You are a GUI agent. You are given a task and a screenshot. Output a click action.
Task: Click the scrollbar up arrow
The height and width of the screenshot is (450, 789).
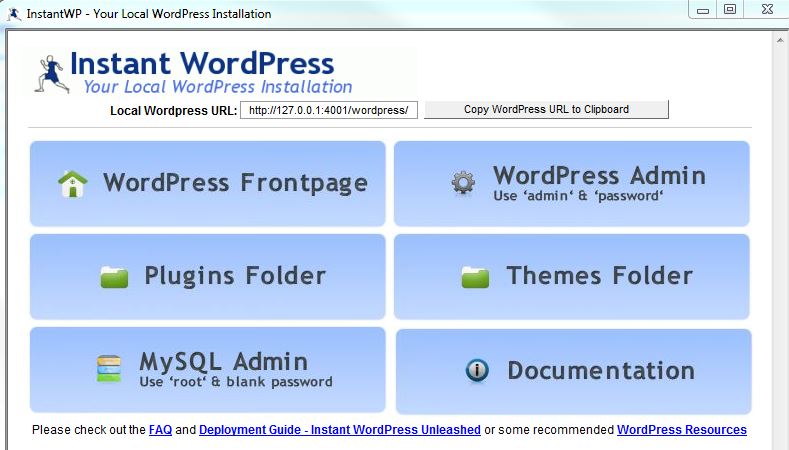pyautogui.click(x=780, y=40)
